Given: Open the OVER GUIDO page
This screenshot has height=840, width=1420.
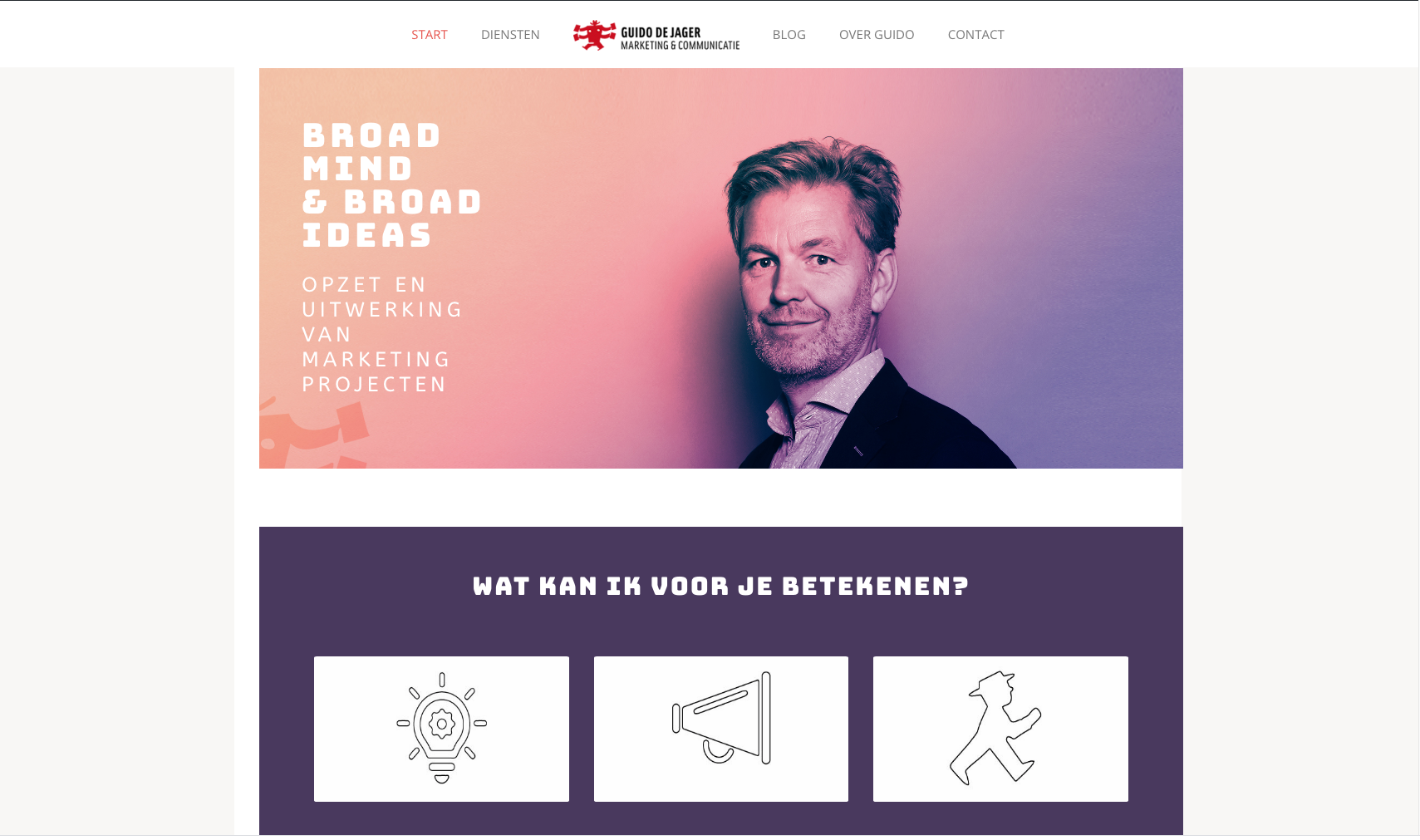Looking at the screenshot, I should pos(877,35).
